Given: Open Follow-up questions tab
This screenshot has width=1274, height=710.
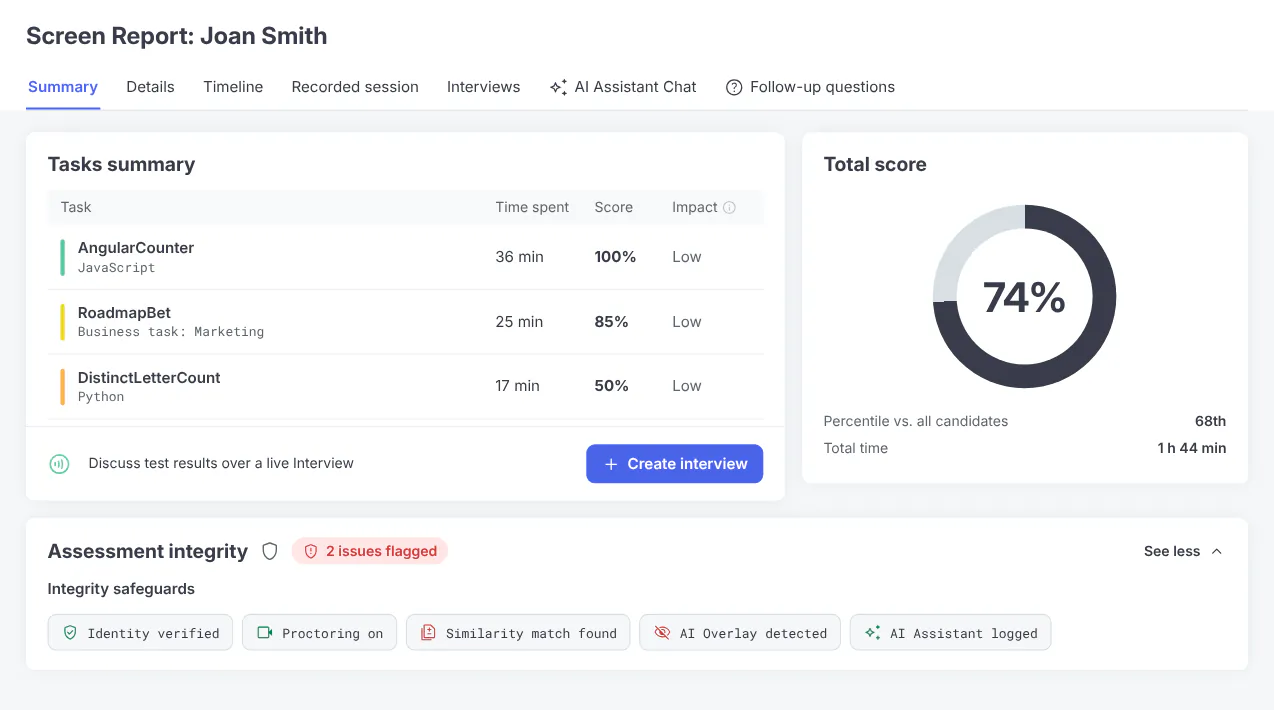Looking at the screenshot, I should (x=810, y=87).
